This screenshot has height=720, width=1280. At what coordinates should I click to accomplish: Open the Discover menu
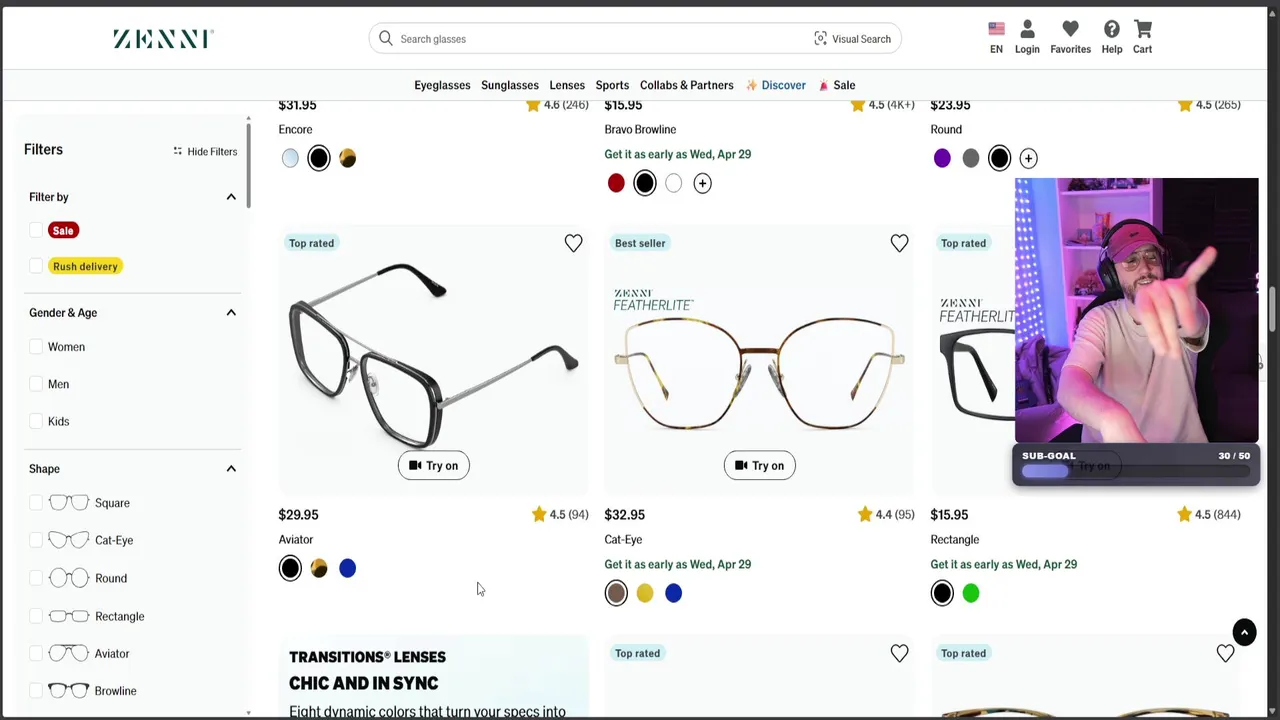tap(776, 85)
